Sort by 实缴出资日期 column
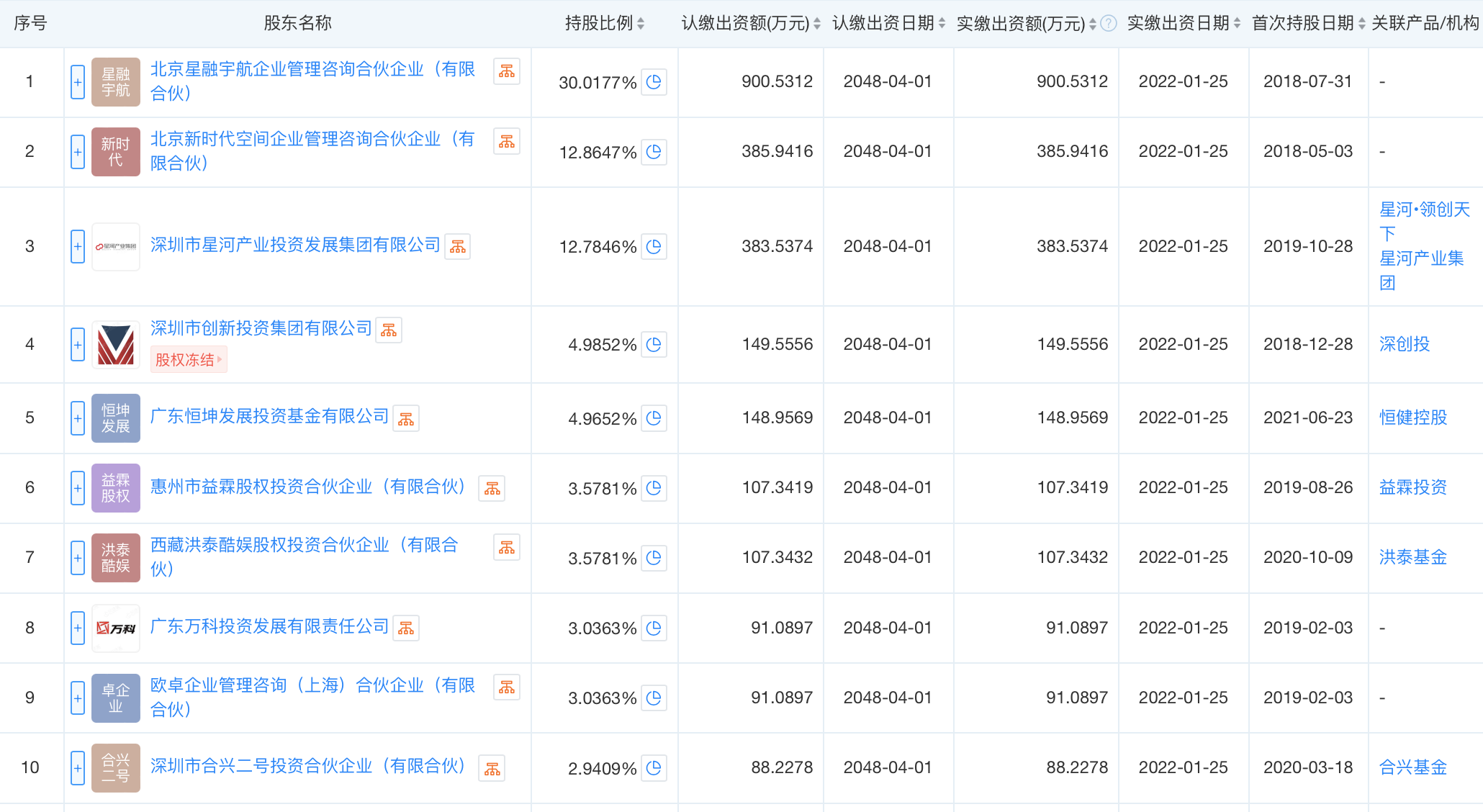 (x=1237, y=24)
